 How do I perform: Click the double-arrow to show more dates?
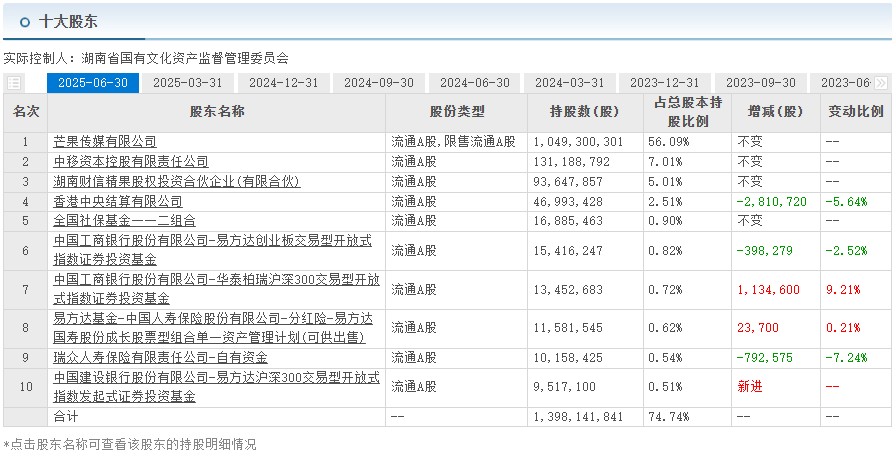tap(881, 83)
